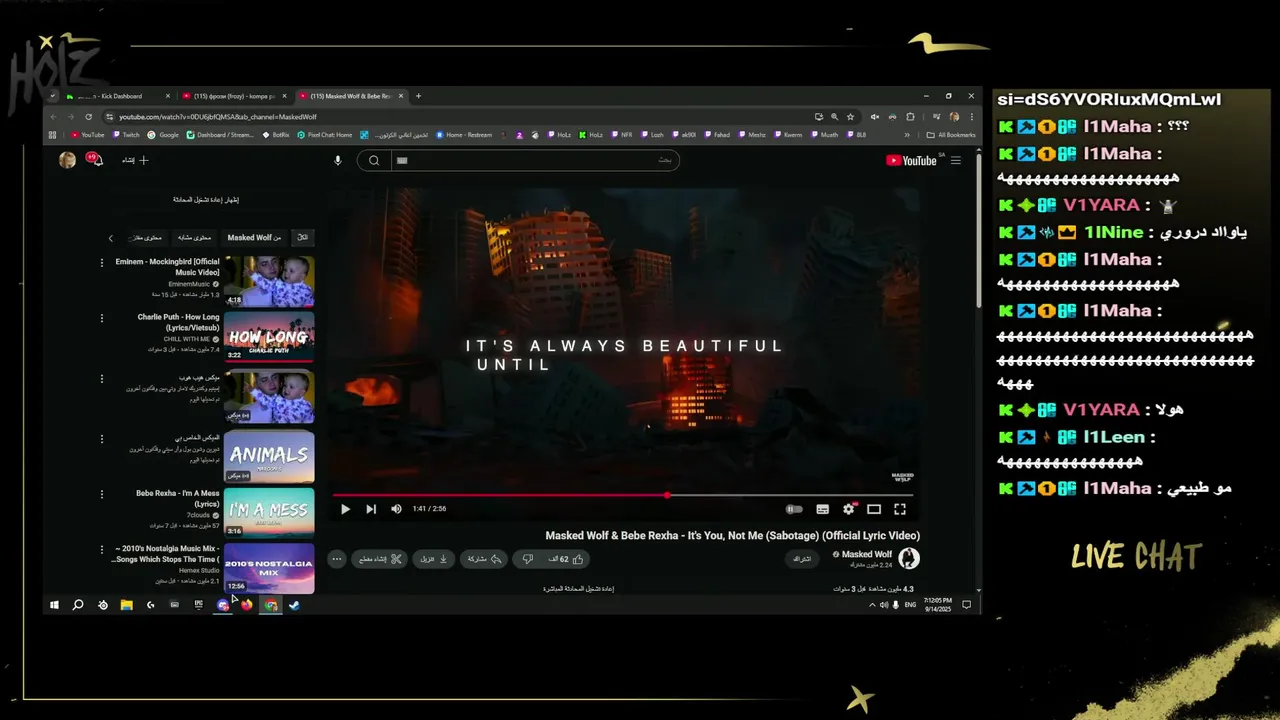Skip to next video in player
Image resolution: width=1280 pixels, height=720 pixels.
tap(371, 509)
